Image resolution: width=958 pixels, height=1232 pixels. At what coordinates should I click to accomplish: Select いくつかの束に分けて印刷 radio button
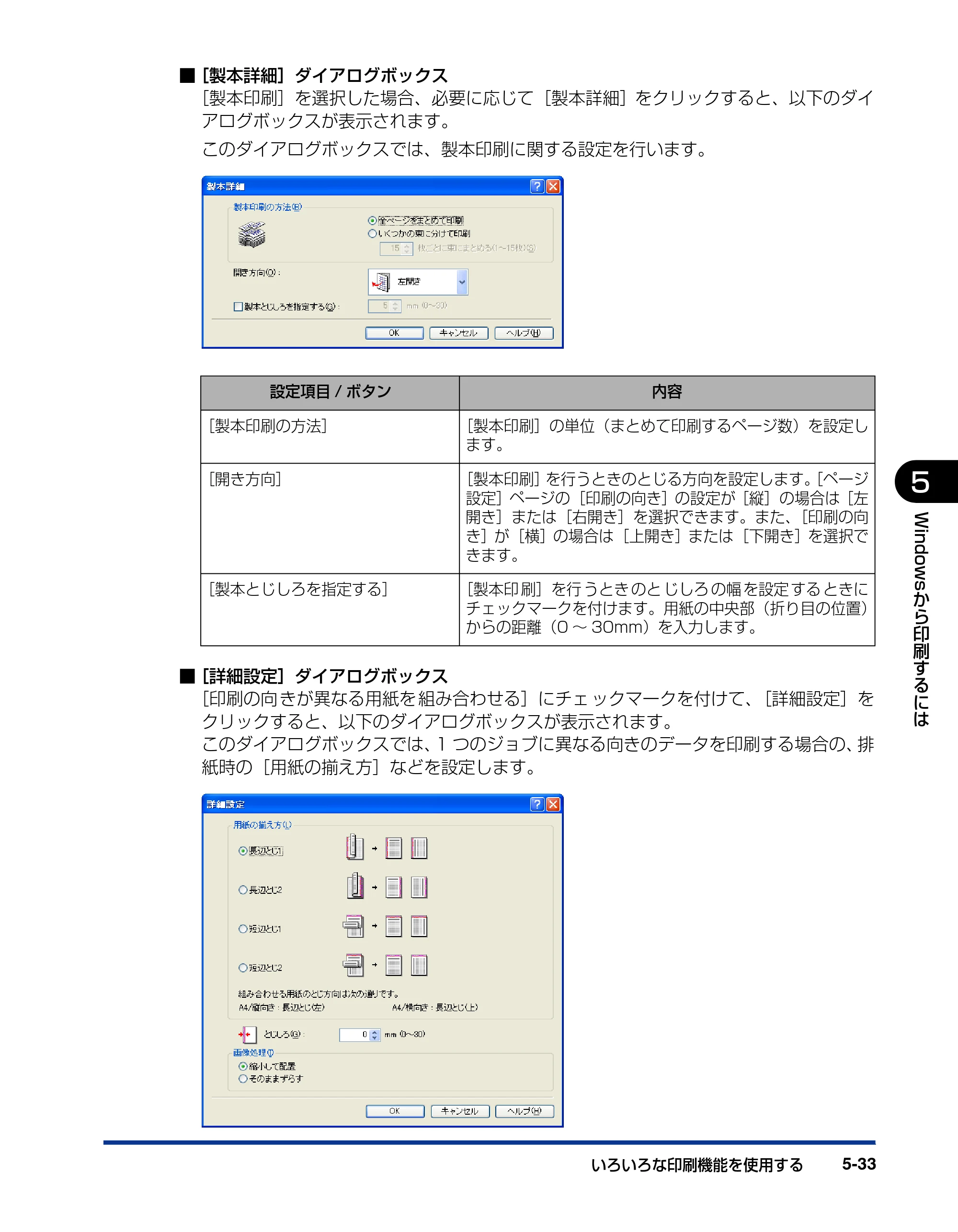372,234
